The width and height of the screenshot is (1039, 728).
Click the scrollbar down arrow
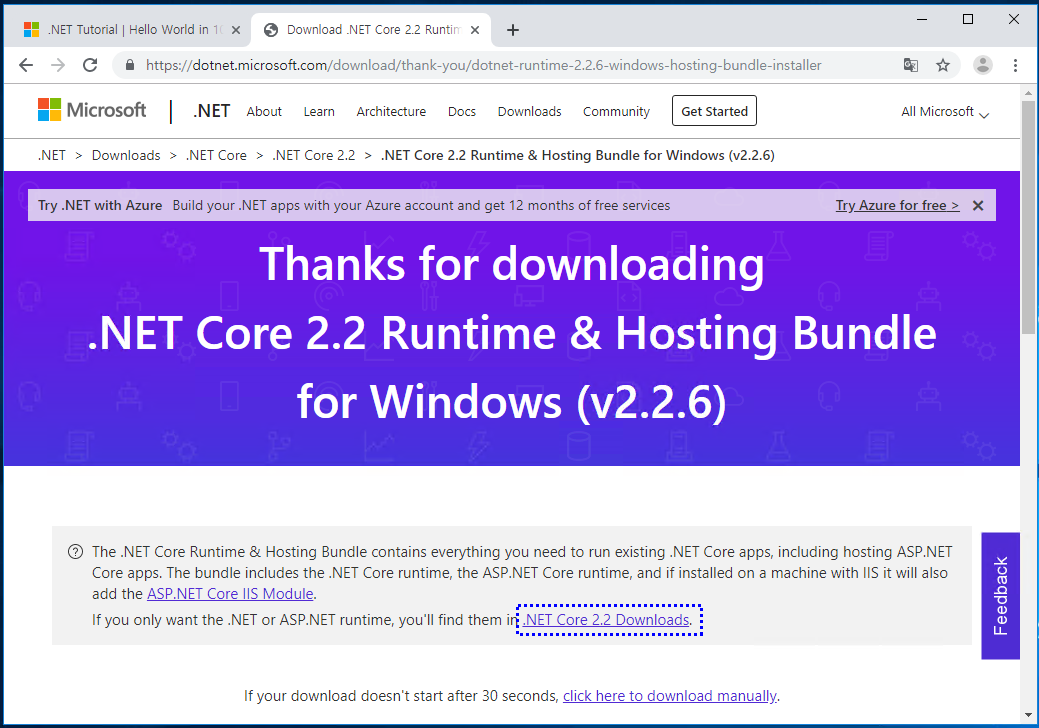[x=1028, y=715]
